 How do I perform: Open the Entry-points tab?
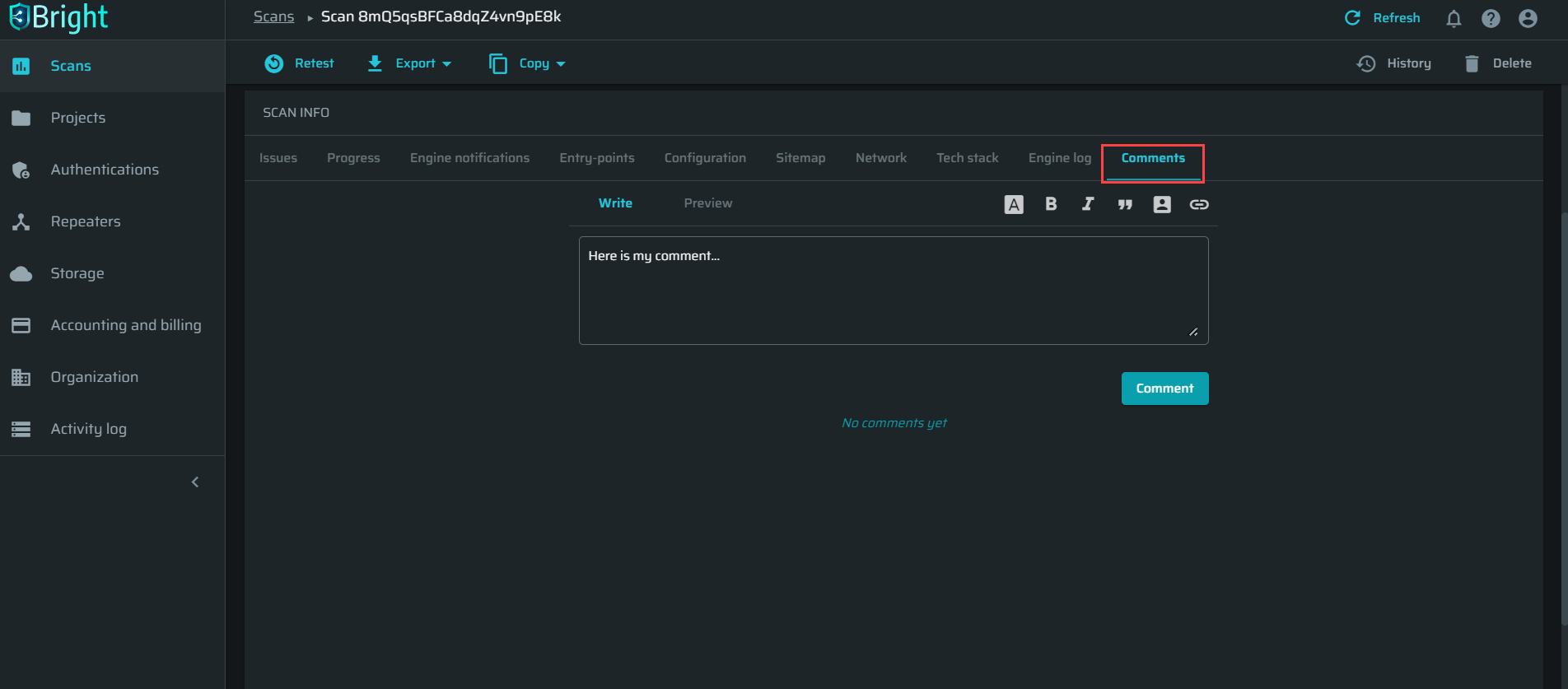point(597,158)
